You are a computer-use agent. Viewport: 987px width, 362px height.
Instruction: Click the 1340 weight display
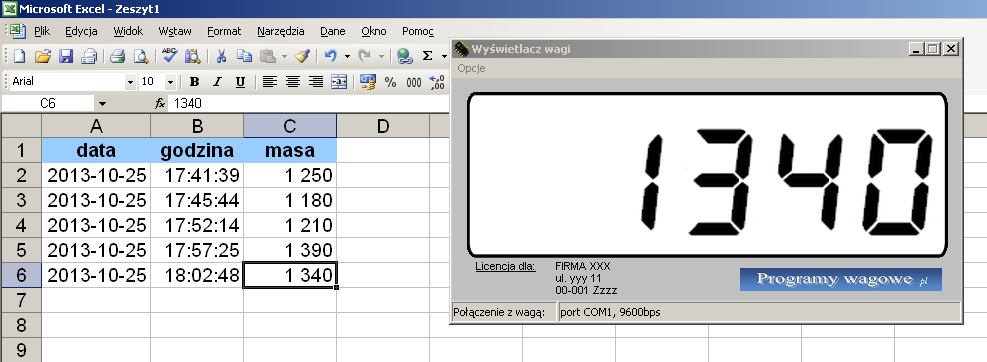point(707,175)
